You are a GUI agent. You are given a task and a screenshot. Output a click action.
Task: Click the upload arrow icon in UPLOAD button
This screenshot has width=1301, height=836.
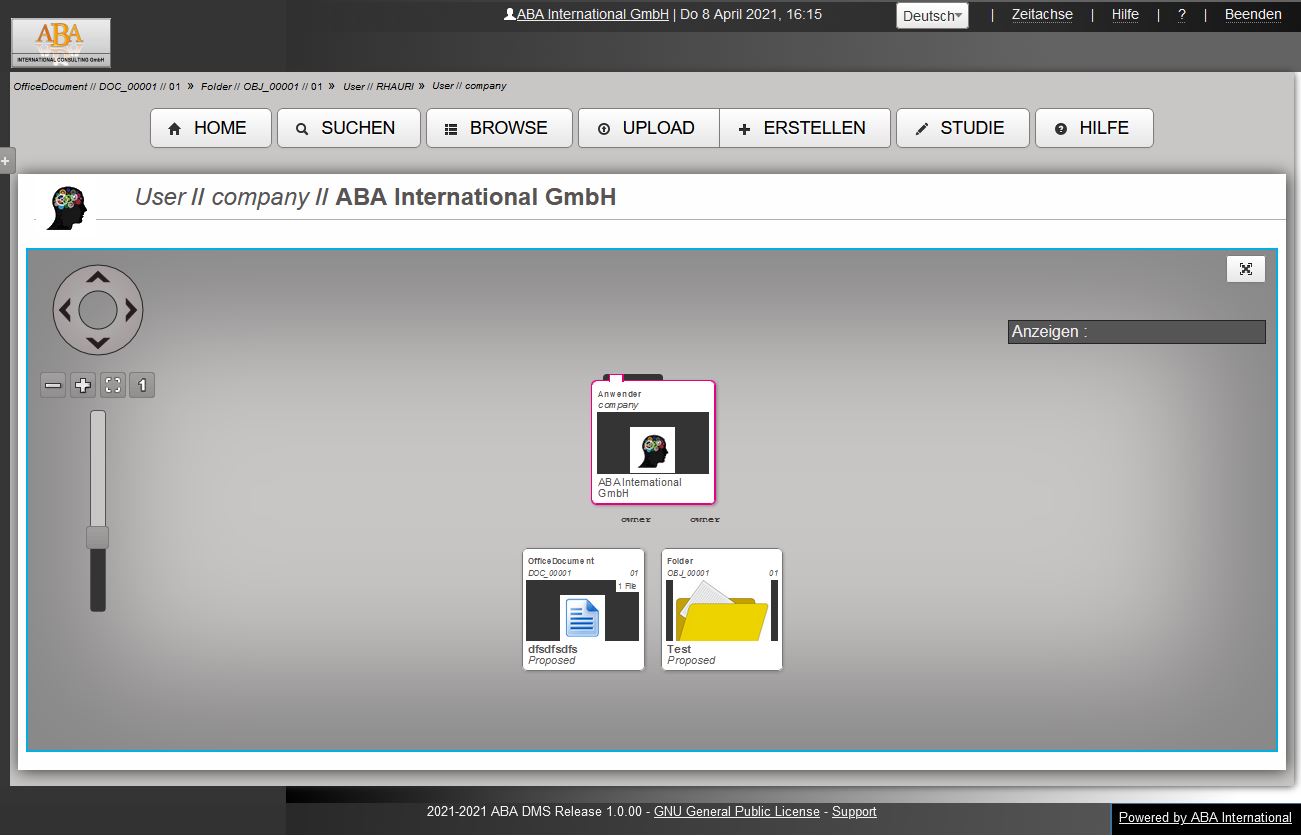point(603,129)
